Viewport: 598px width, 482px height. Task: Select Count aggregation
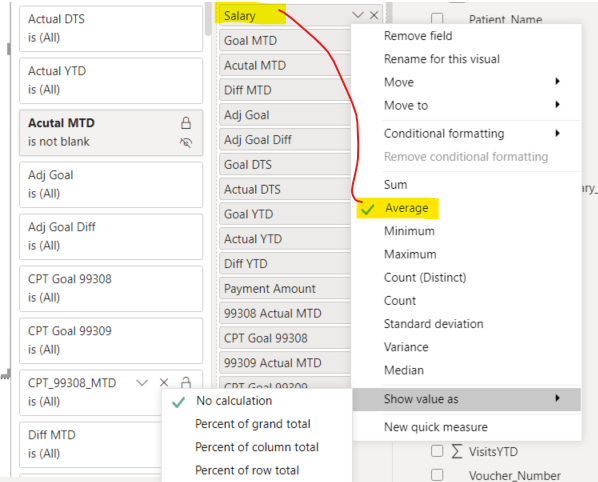467,301
